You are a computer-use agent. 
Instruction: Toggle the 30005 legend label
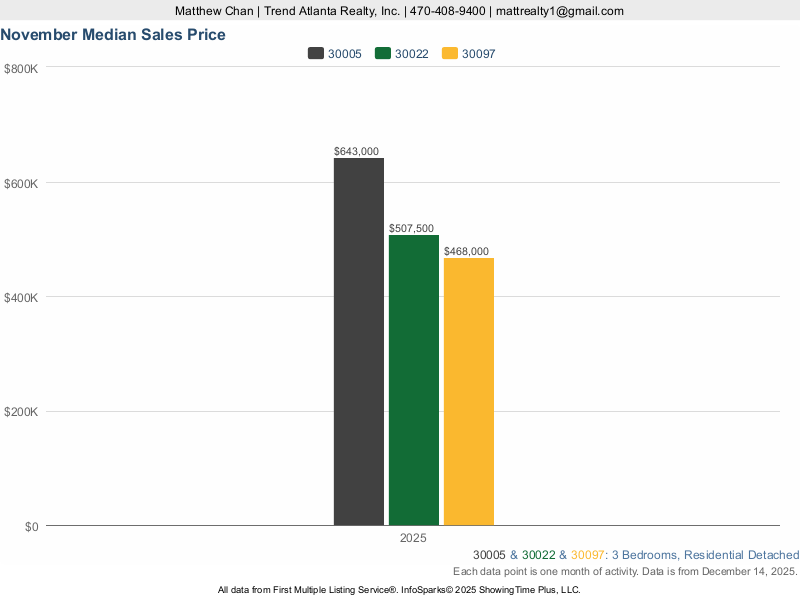[x=345, y=54]
